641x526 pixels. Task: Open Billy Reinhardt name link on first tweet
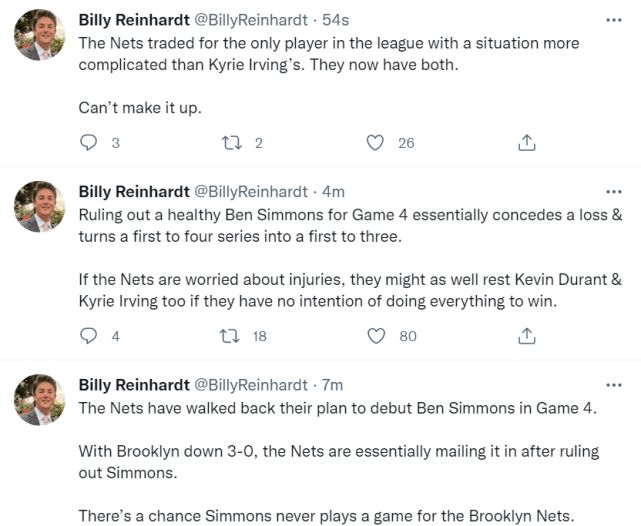(134, 20)
